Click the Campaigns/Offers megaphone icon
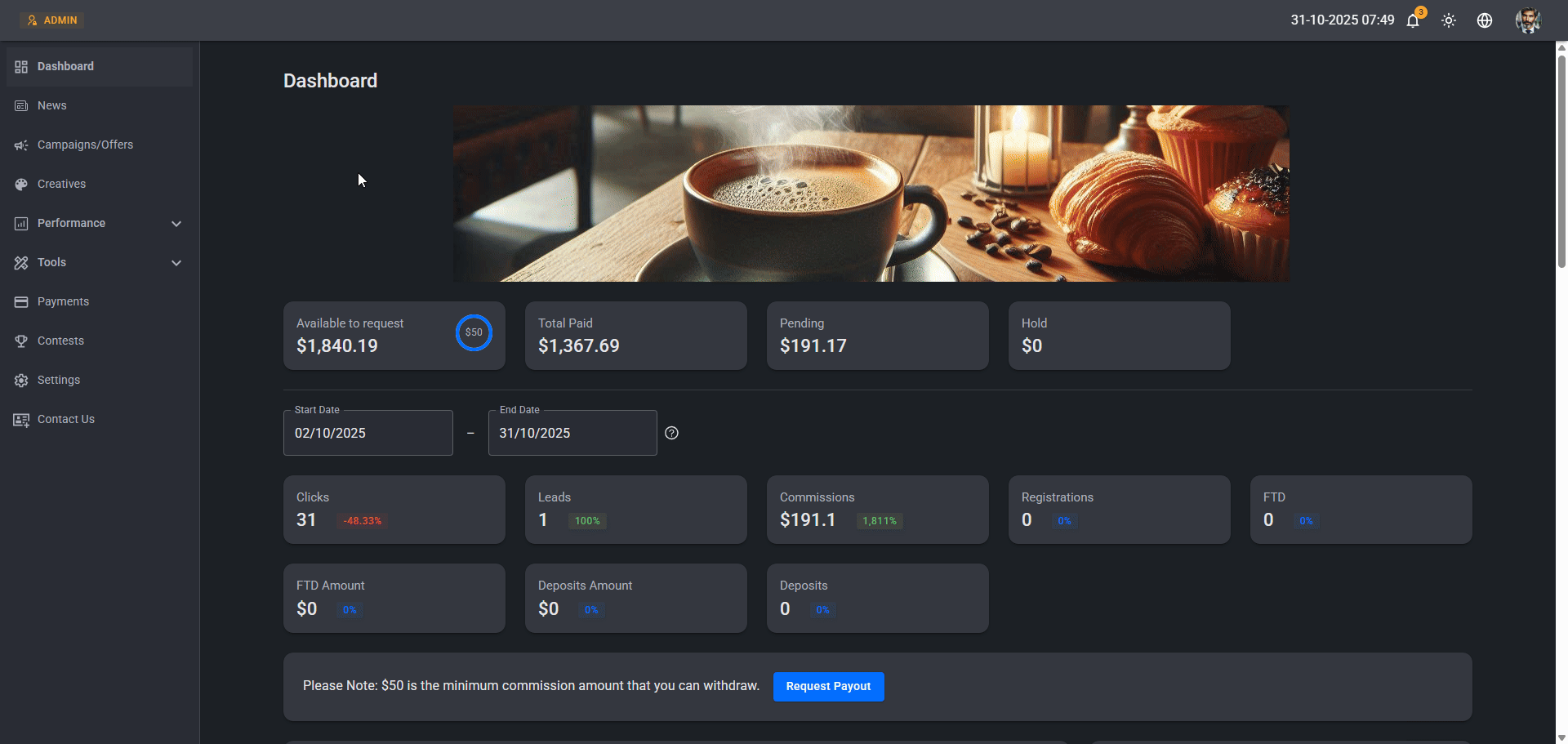Screen dimensions: 1568x744 (21, 145)
